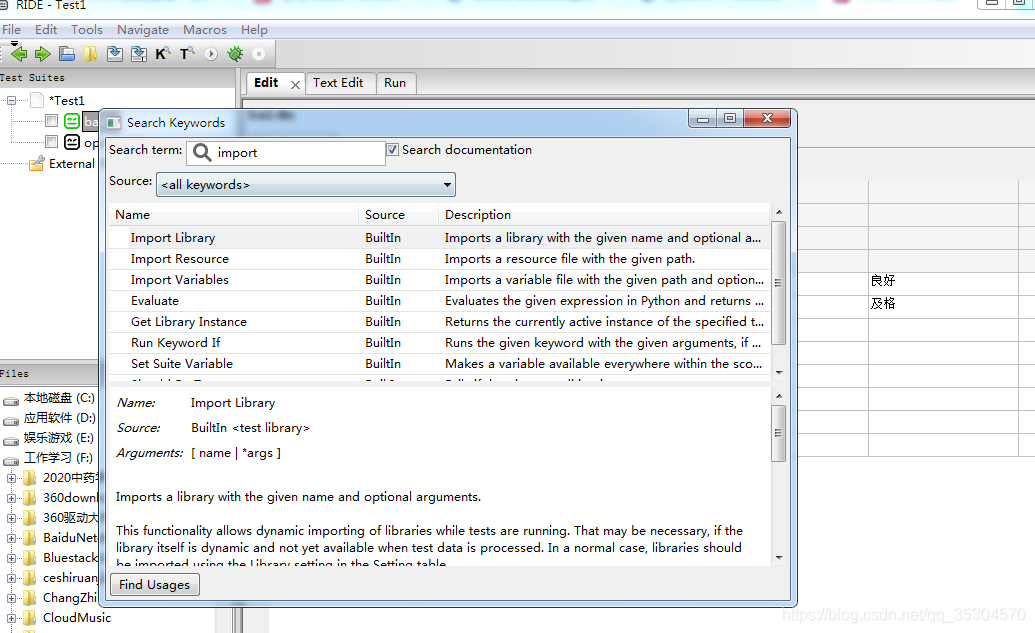
Task: Open the Source all keywords dropdown
Action: (306, 185)
